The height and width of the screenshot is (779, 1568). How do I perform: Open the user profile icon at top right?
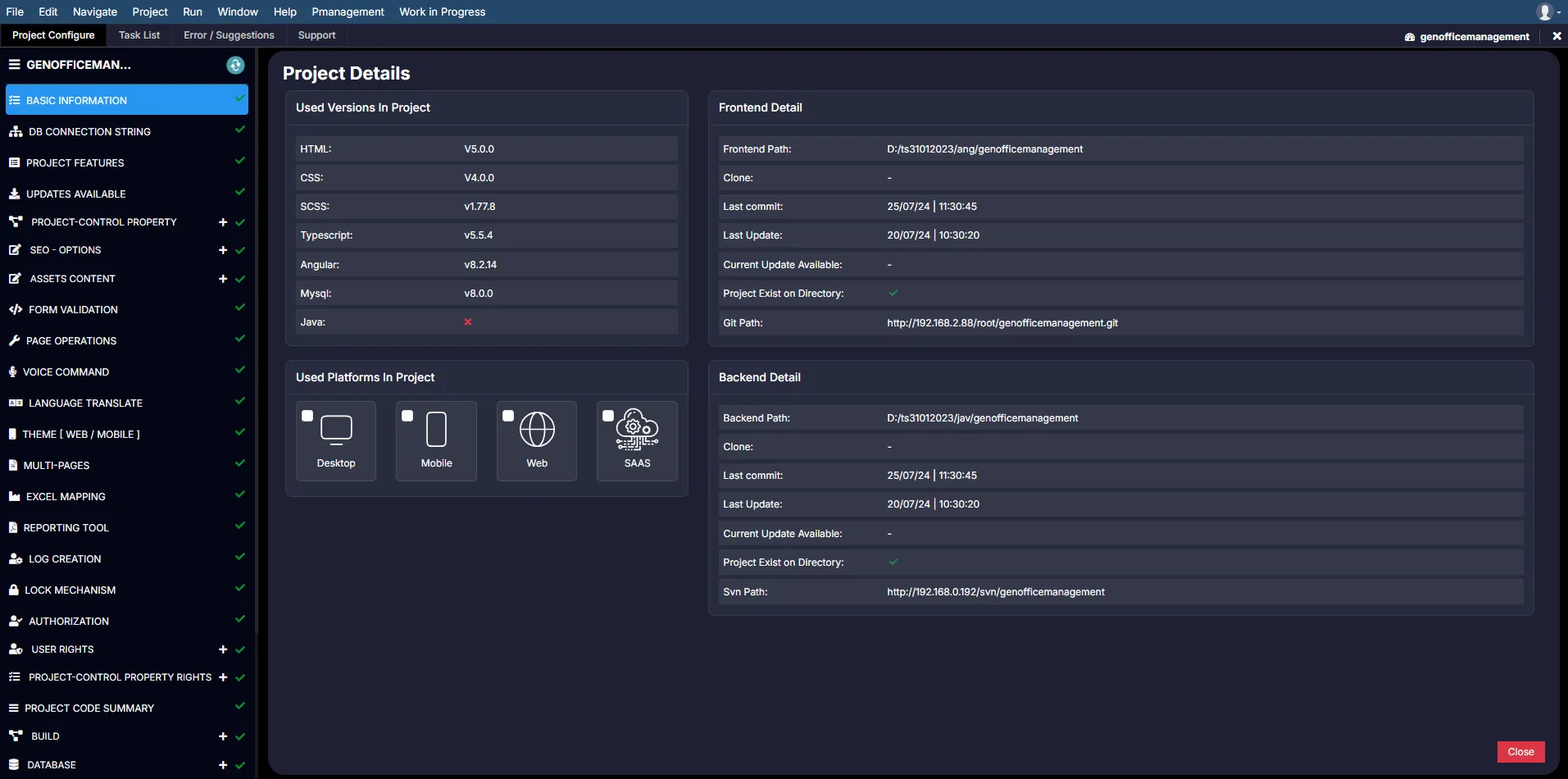[x=1545, y=11]
